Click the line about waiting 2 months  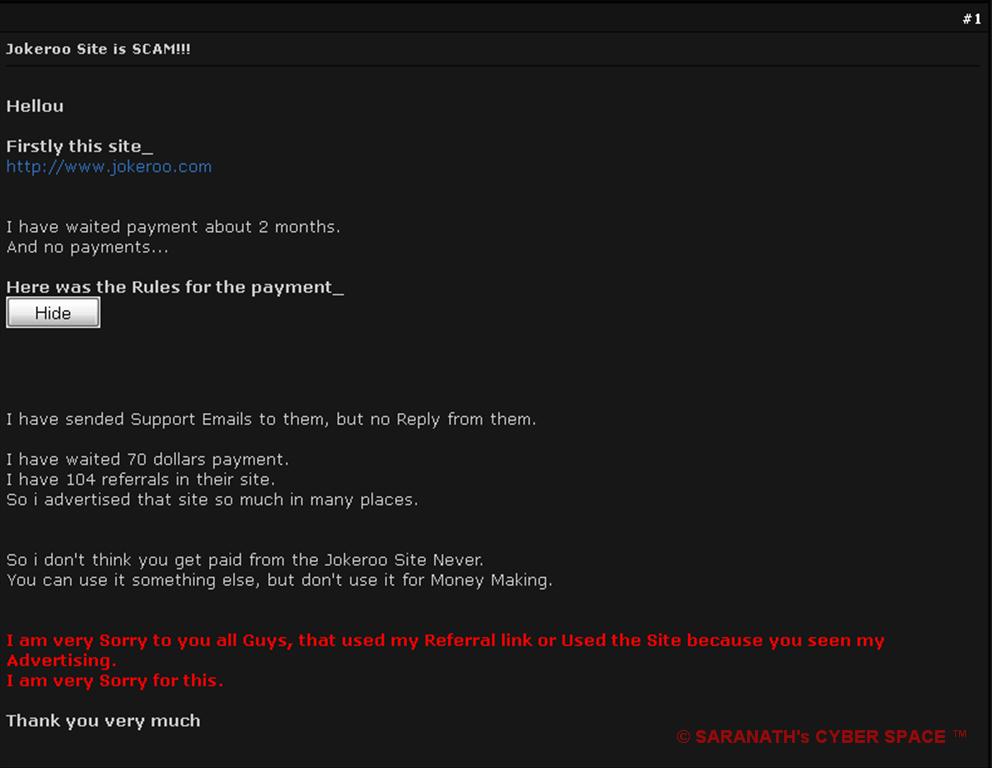[x=173, y=226]
